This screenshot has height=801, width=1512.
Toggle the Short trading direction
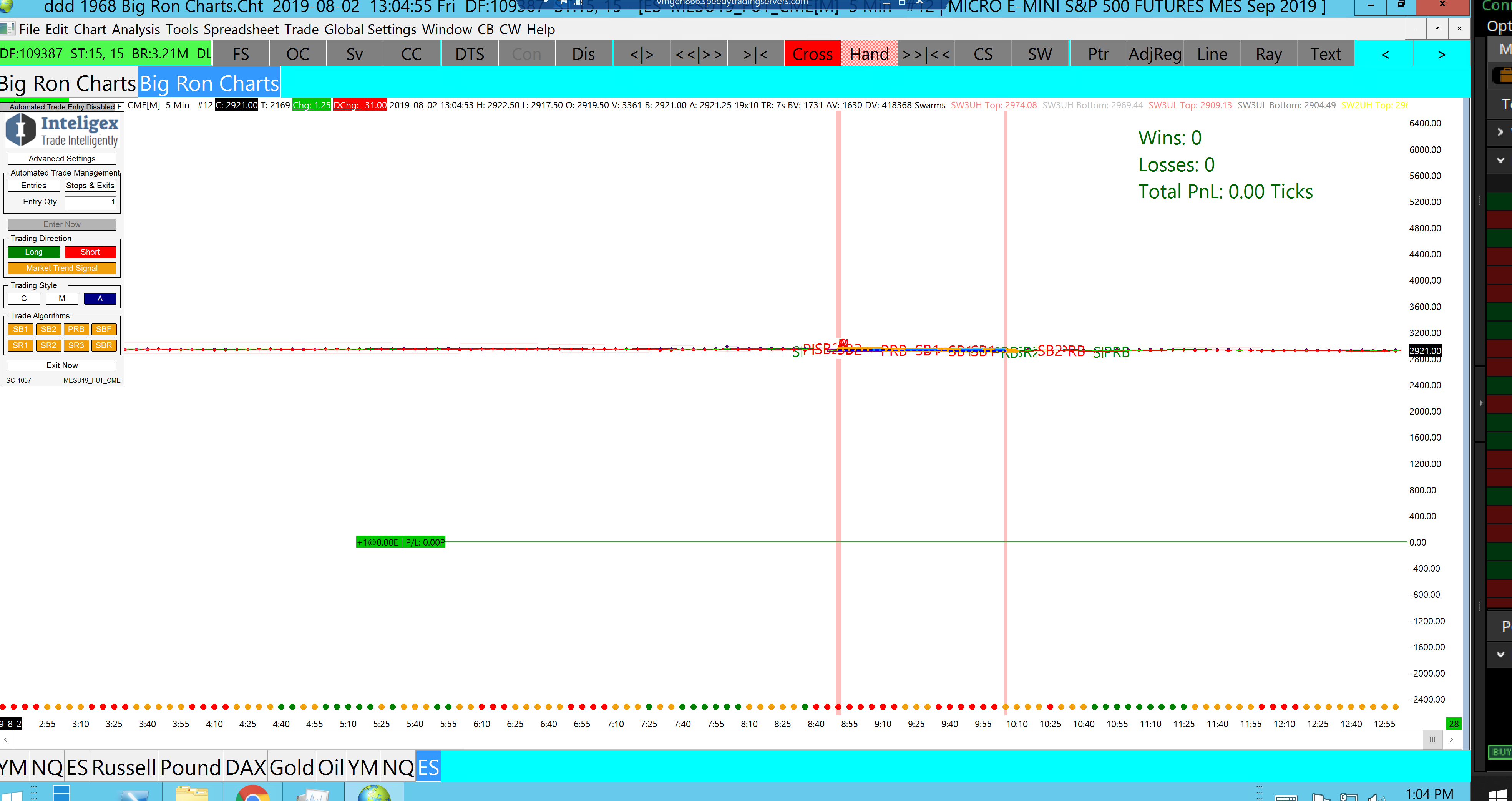[90, 252]
